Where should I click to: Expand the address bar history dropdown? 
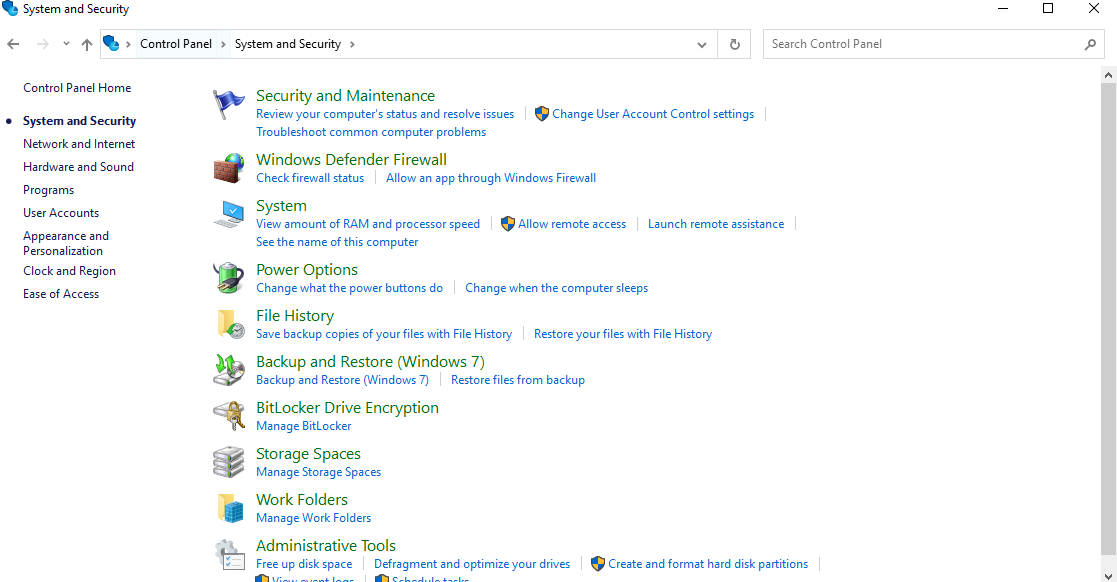(x=702, y=44)
